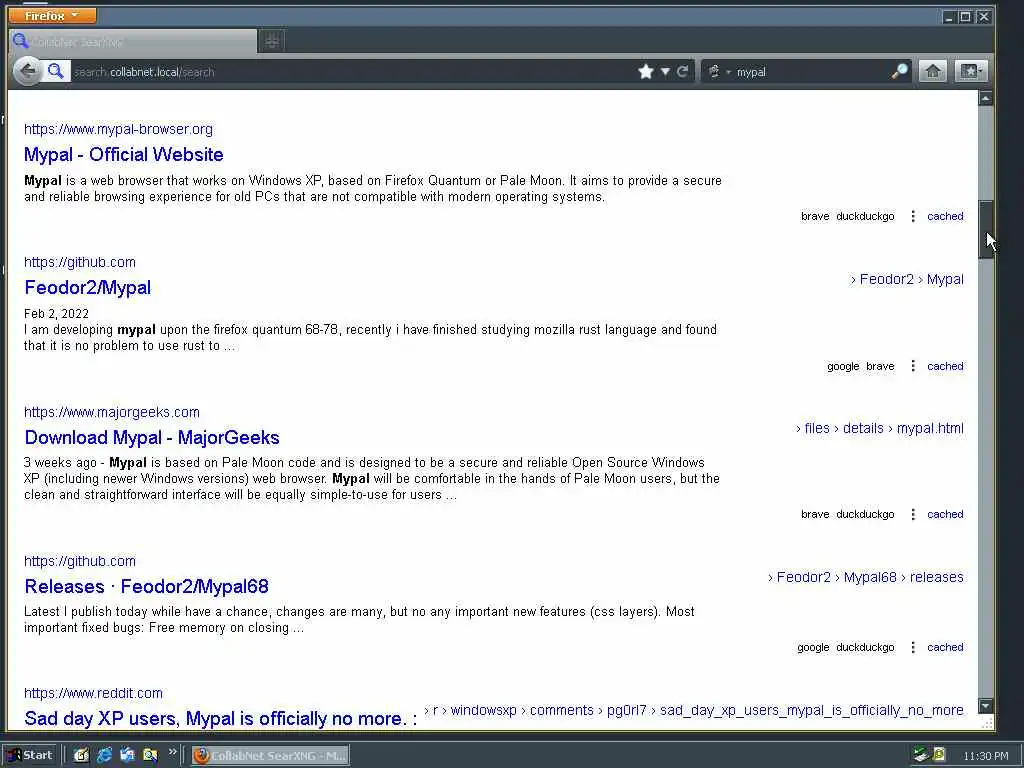Screen dimensions: 1024x768
Task: Open URL history dropdown arrow
Action: tap(665, 72)
